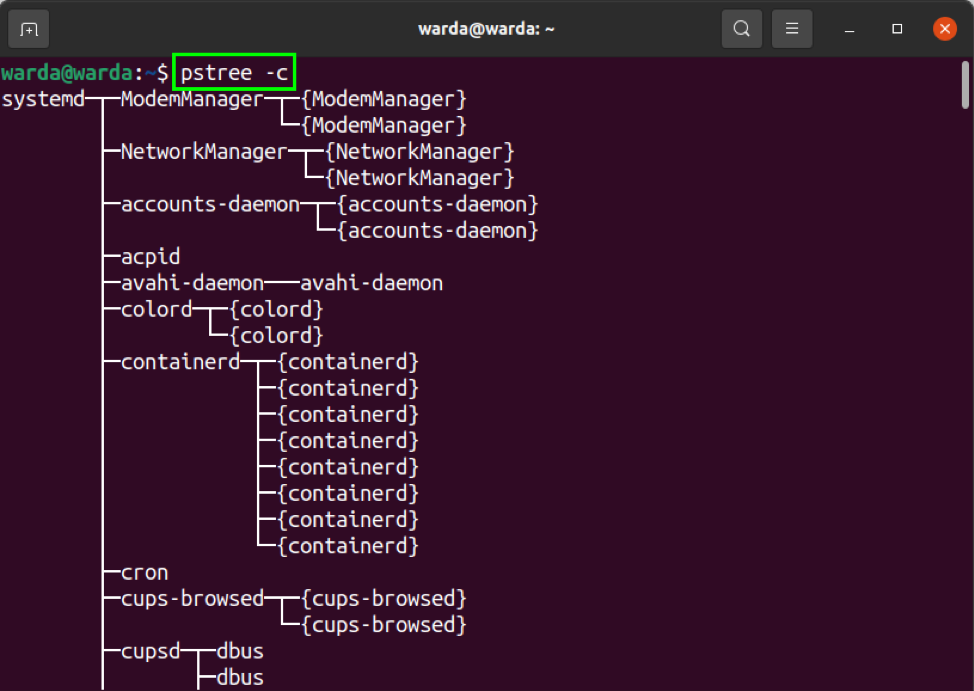
Task: Click the warda@warda prompt text
Action: [66, 73]
